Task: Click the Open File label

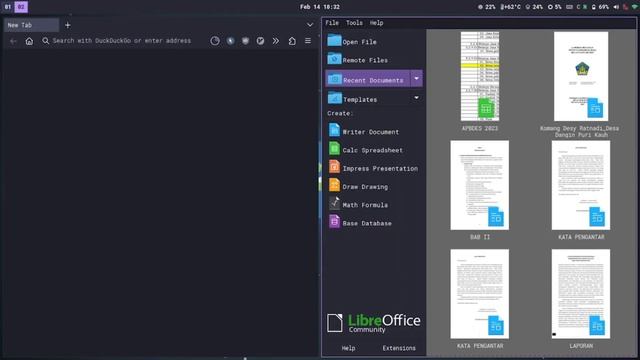Action: point(359,42)
